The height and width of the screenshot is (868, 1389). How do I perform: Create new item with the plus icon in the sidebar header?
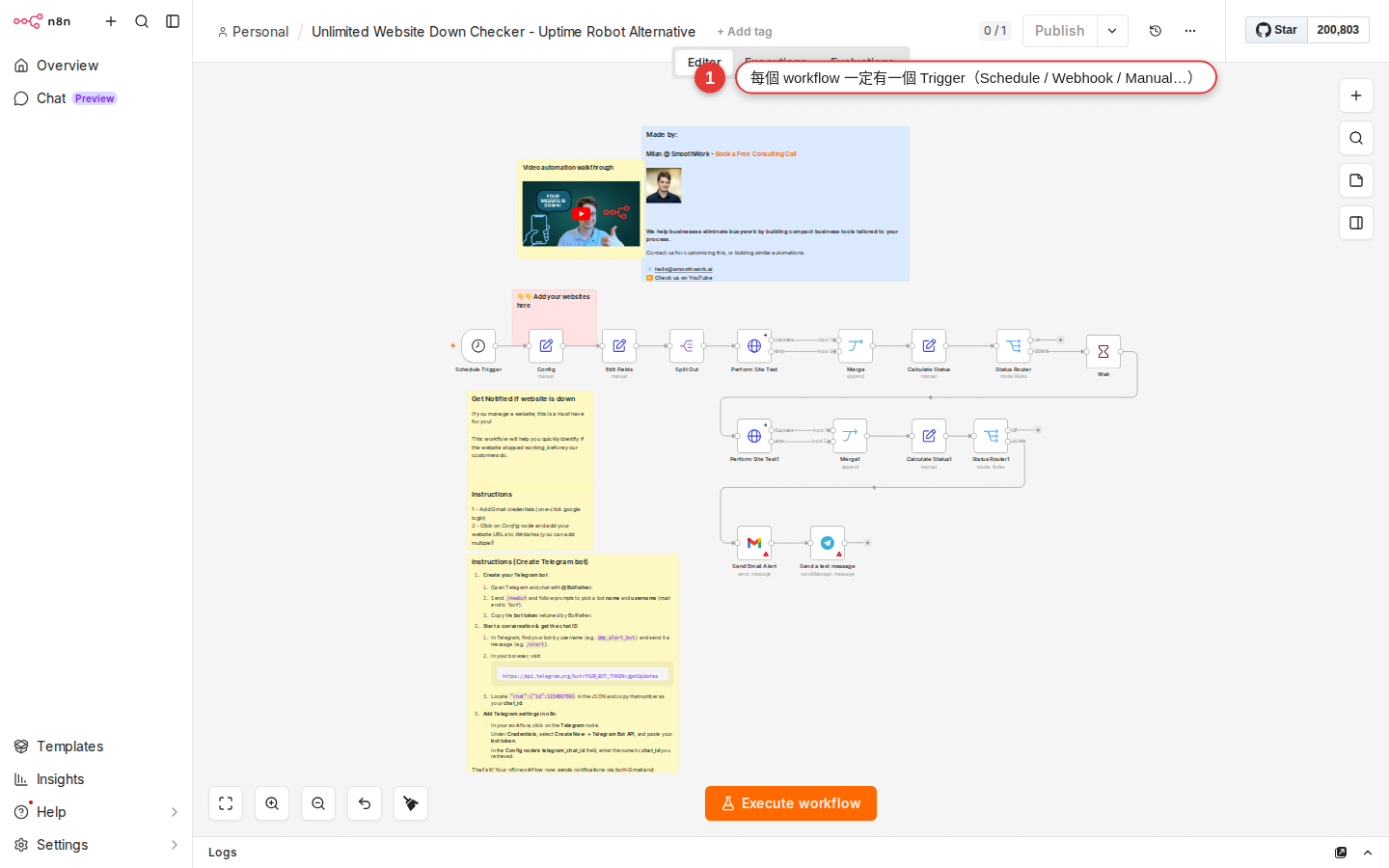point(111,21)
